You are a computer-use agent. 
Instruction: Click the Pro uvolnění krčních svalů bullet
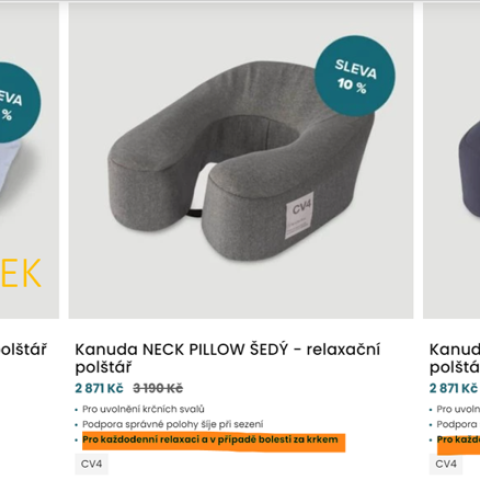point(143,409)
